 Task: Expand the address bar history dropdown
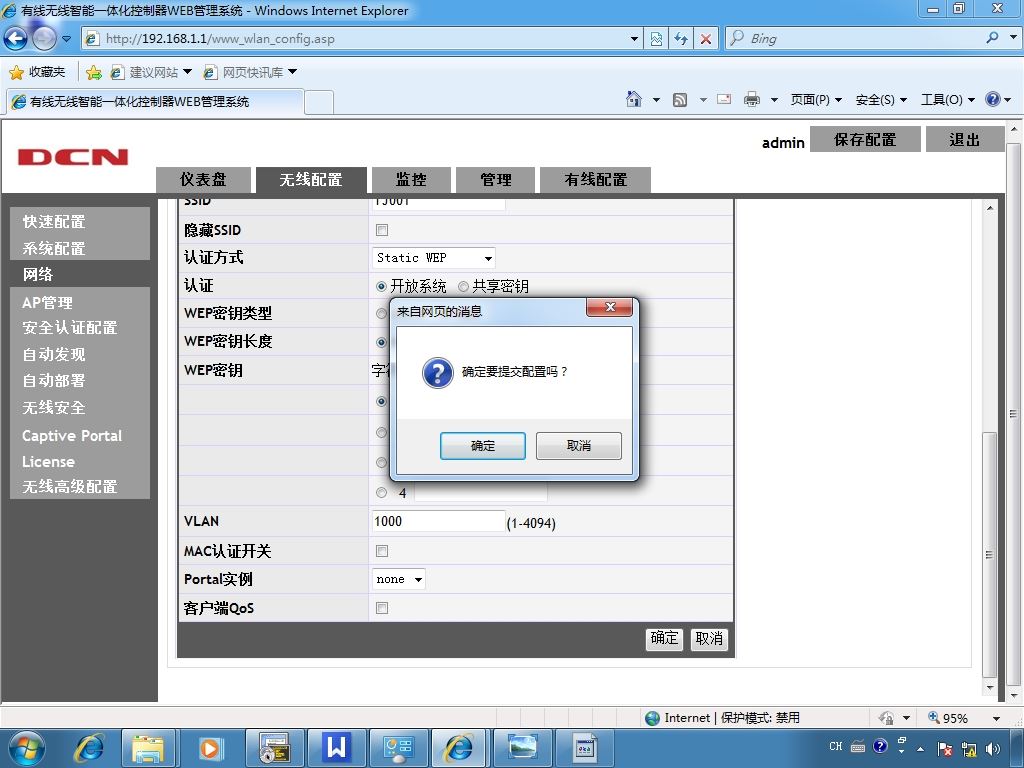(633, 39)
